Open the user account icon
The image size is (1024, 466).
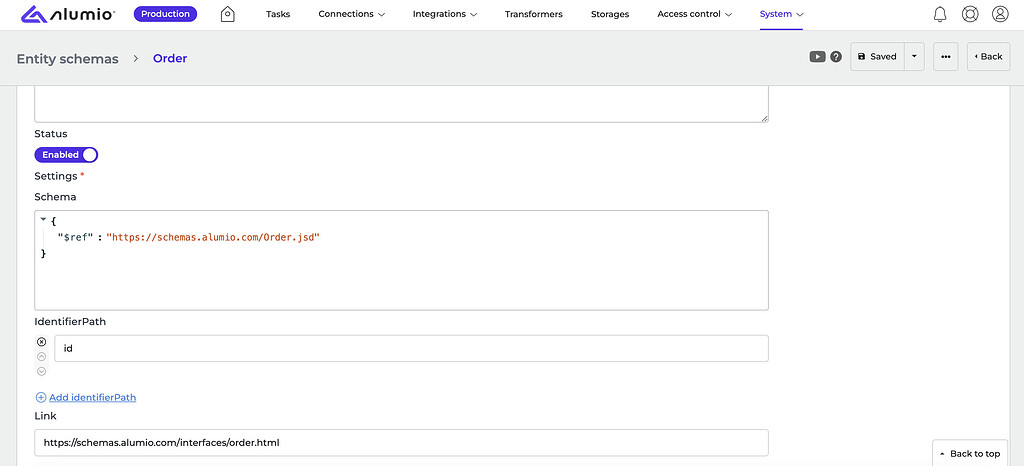tap(1000, 14)
